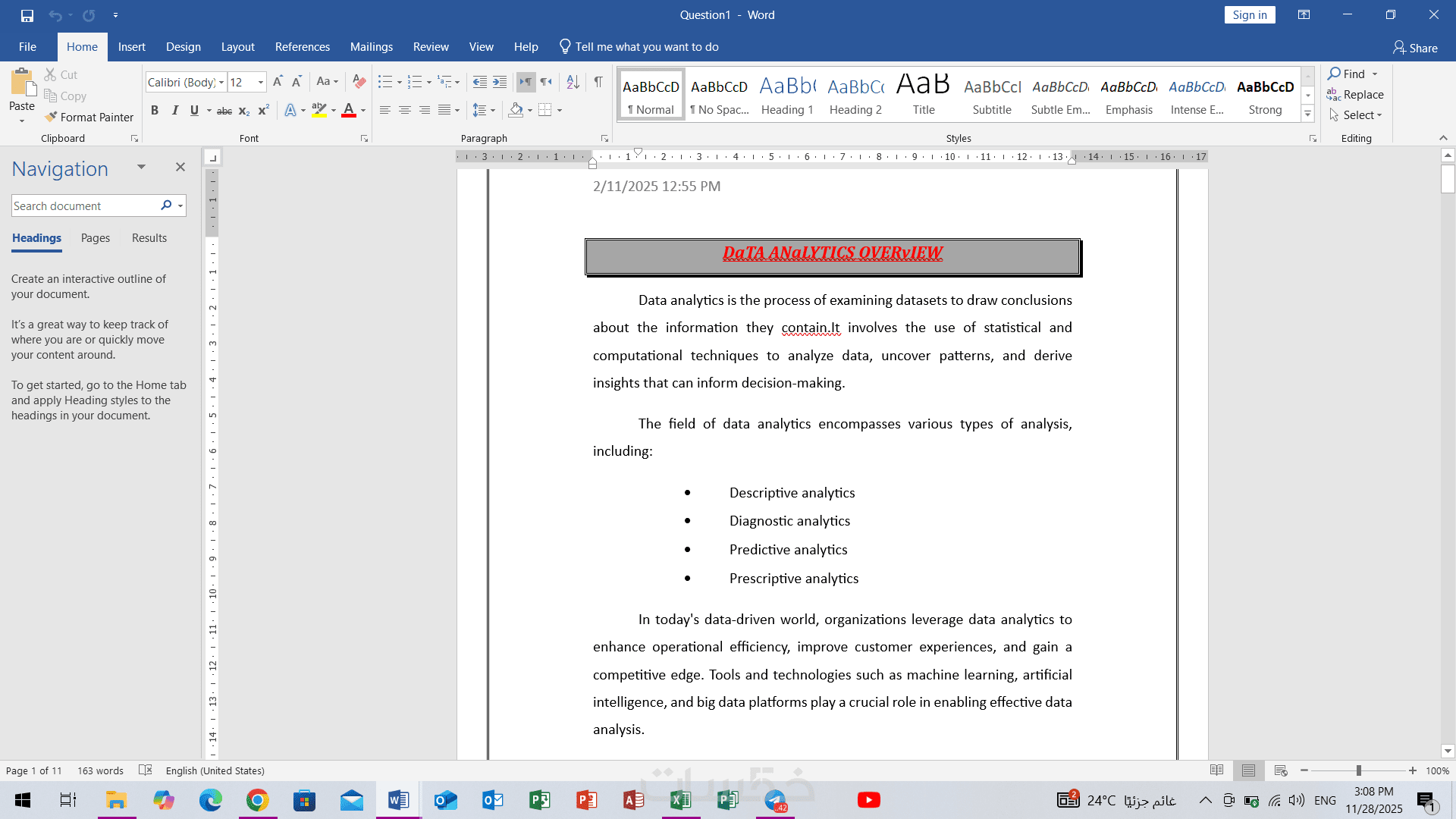Click the Sort A-Z icon
The width and height of the screenshot is (1456, 819).
pyautogui.click(x=573, y=82)
